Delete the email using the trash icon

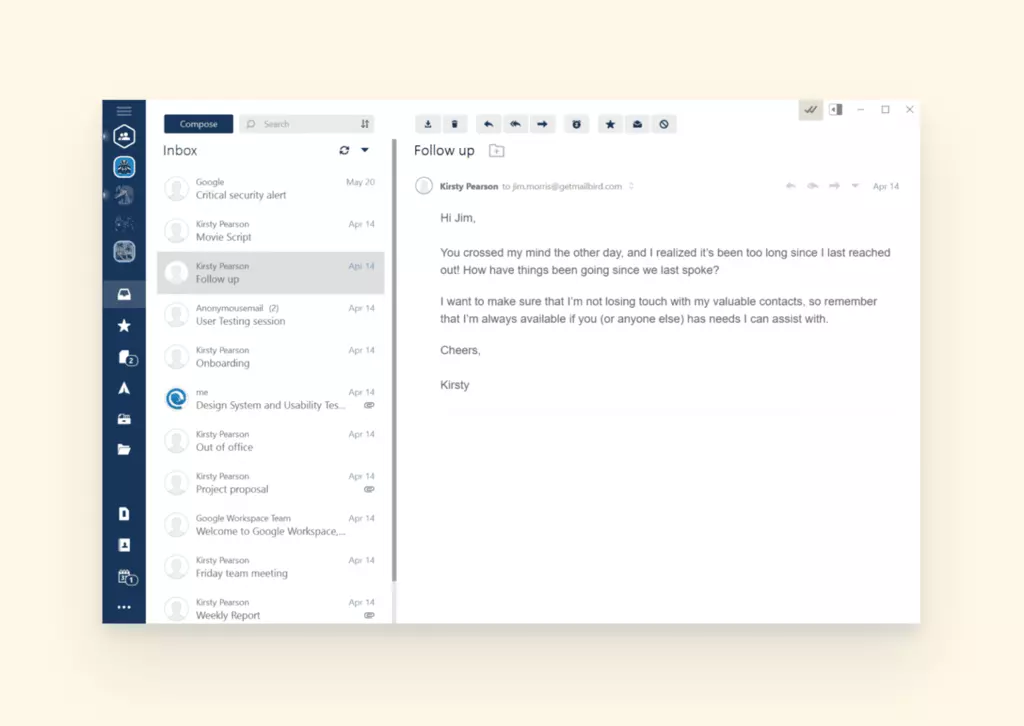pos(455,124)
